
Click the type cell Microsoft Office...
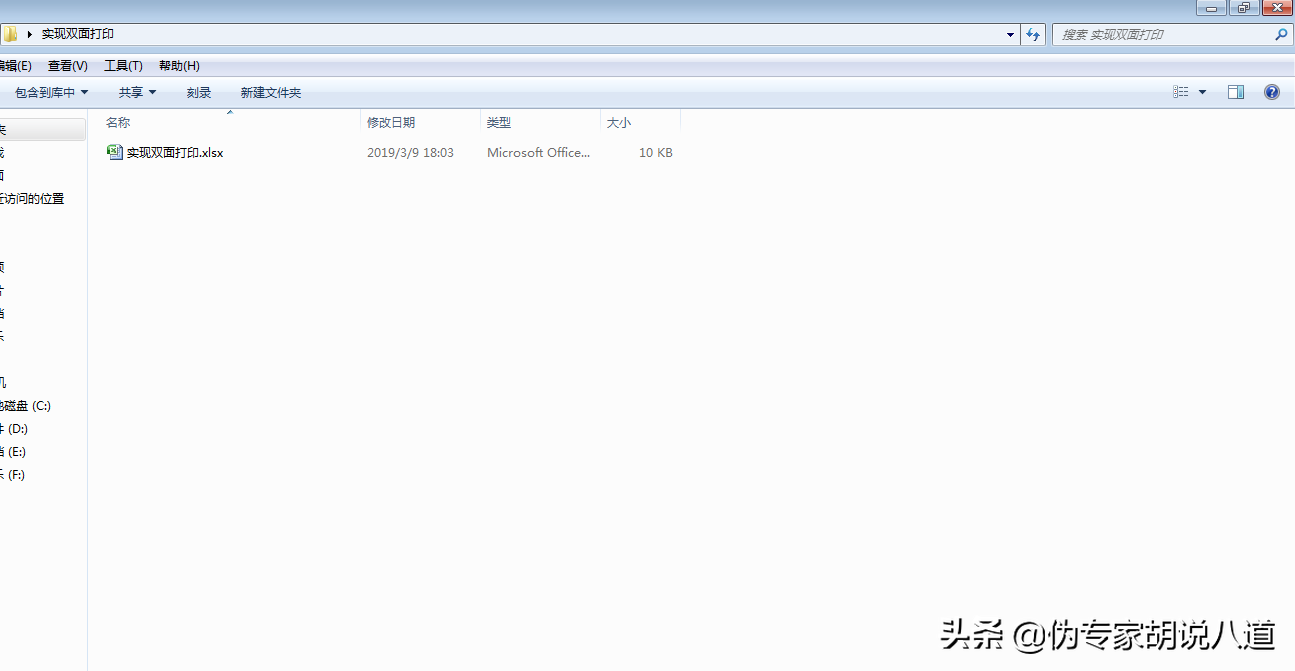tap(538, 153)
